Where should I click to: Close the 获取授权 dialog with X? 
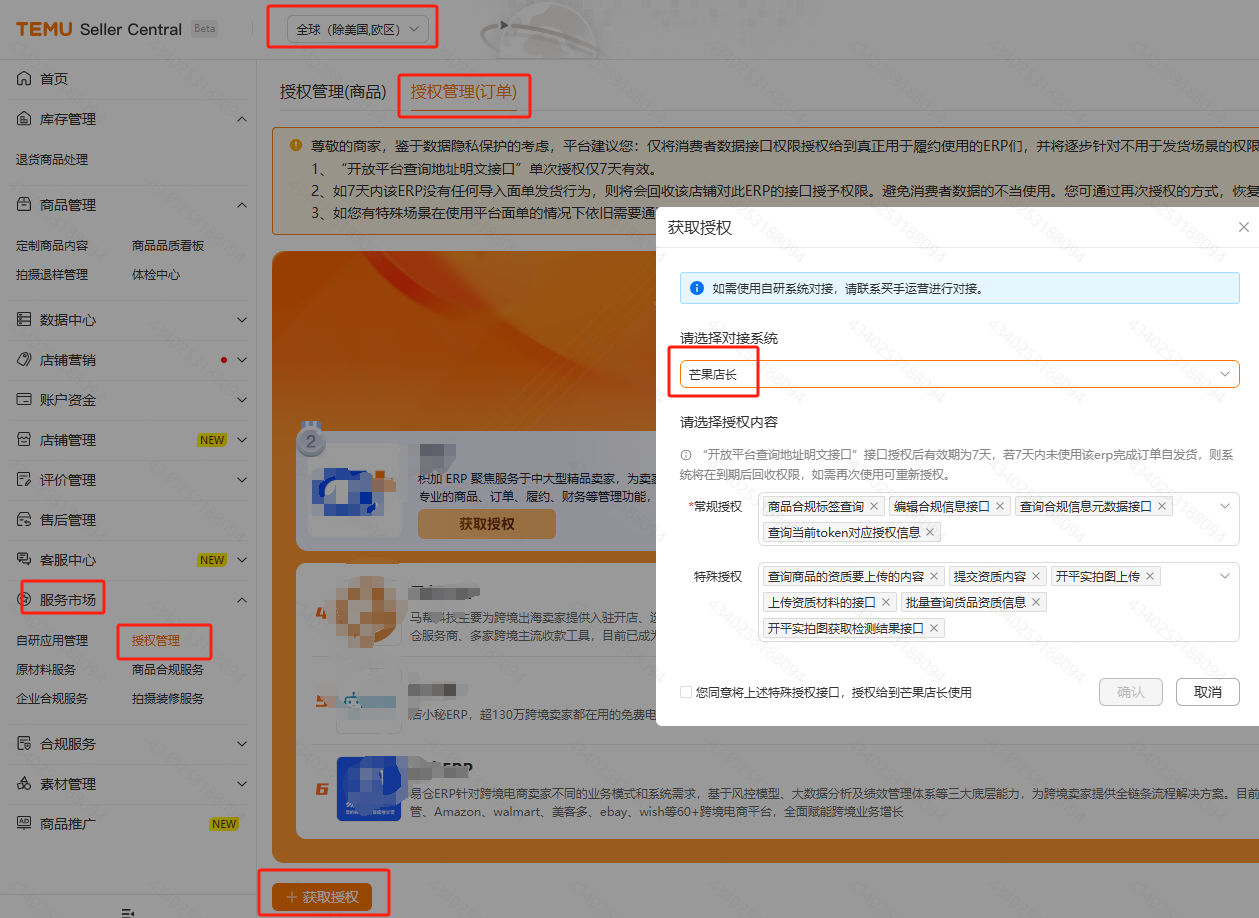tap(1244, 227)
